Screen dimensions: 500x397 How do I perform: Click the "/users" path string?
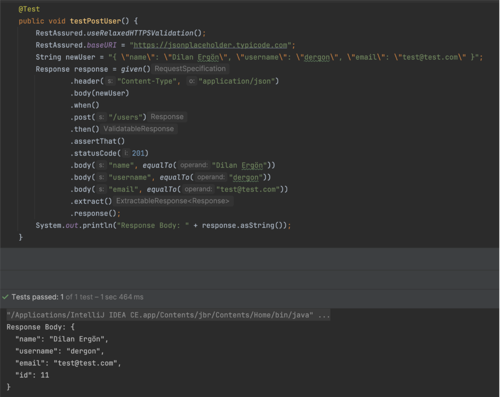click(125, 117)
